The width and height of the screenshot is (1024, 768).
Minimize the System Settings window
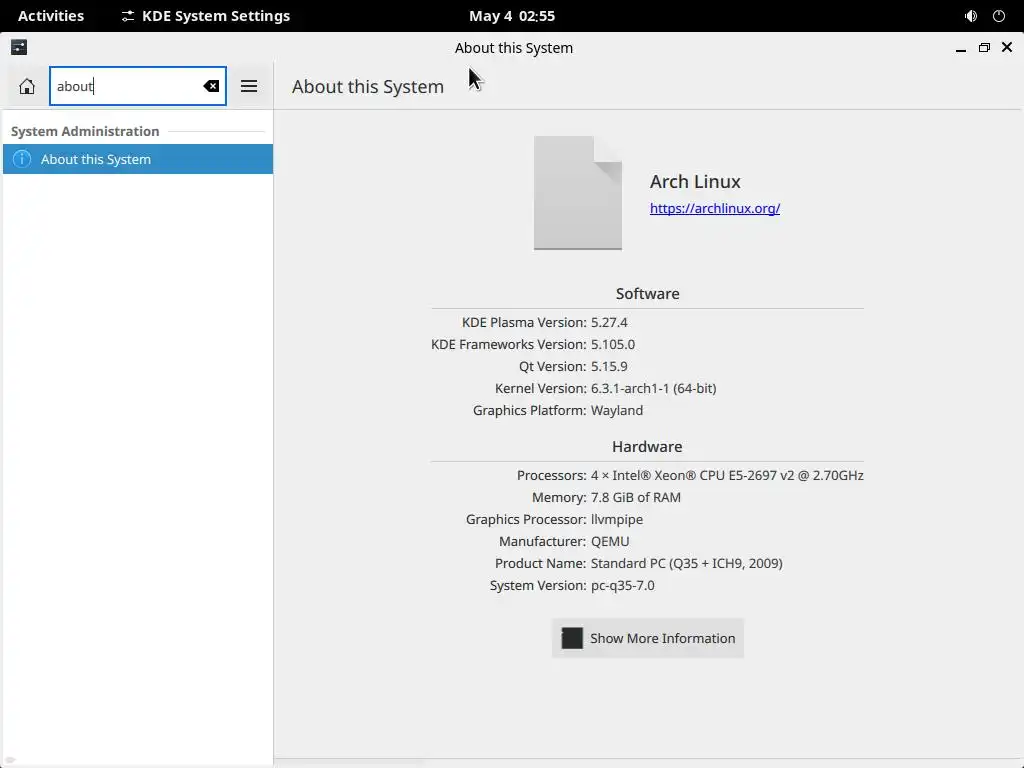pyautogui.click(x=961, y=48)
